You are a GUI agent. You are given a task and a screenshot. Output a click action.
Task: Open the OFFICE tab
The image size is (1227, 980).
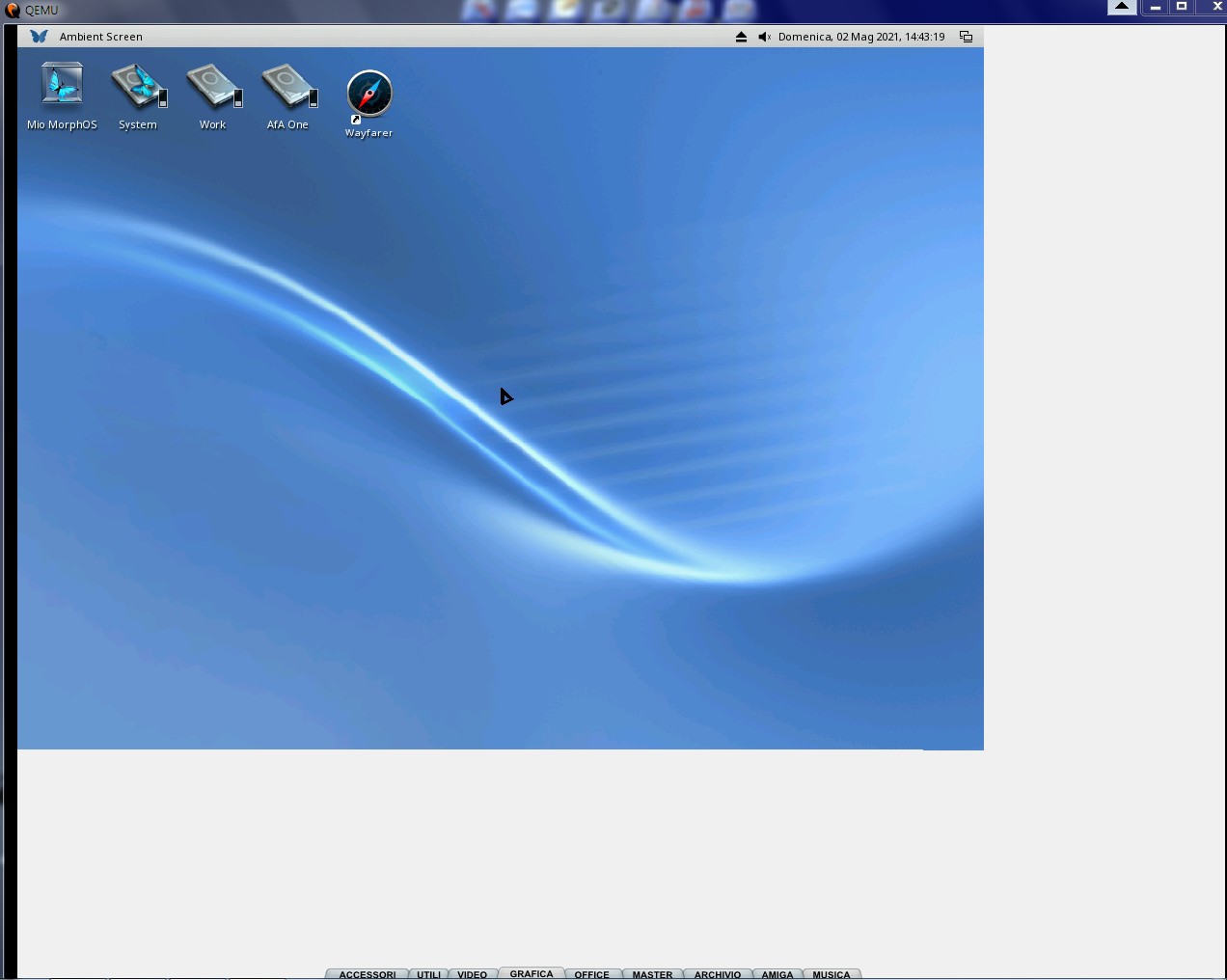(591, 974)
